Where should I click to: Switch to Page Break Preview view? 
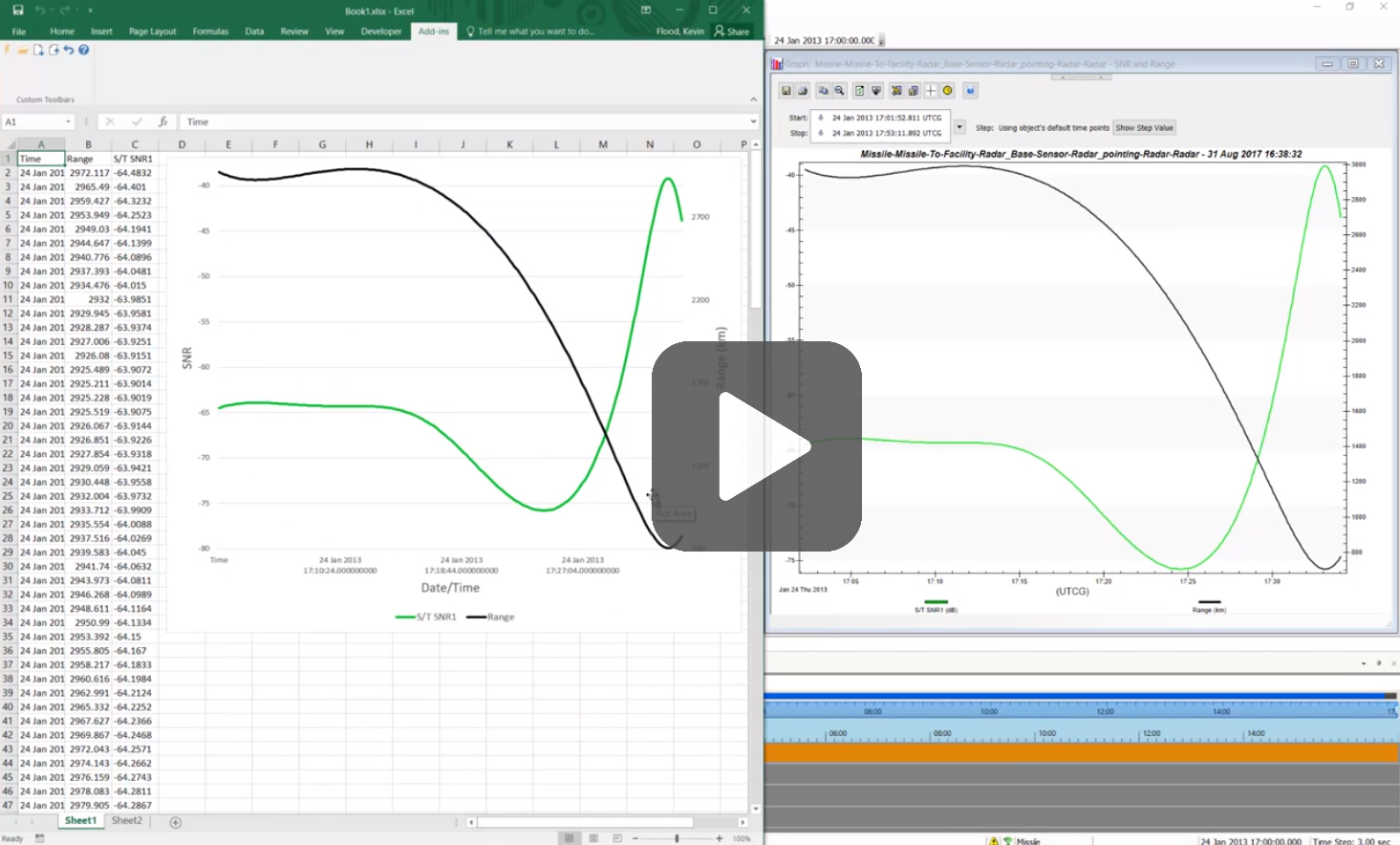pyautogui.click(x=617, y=838)
